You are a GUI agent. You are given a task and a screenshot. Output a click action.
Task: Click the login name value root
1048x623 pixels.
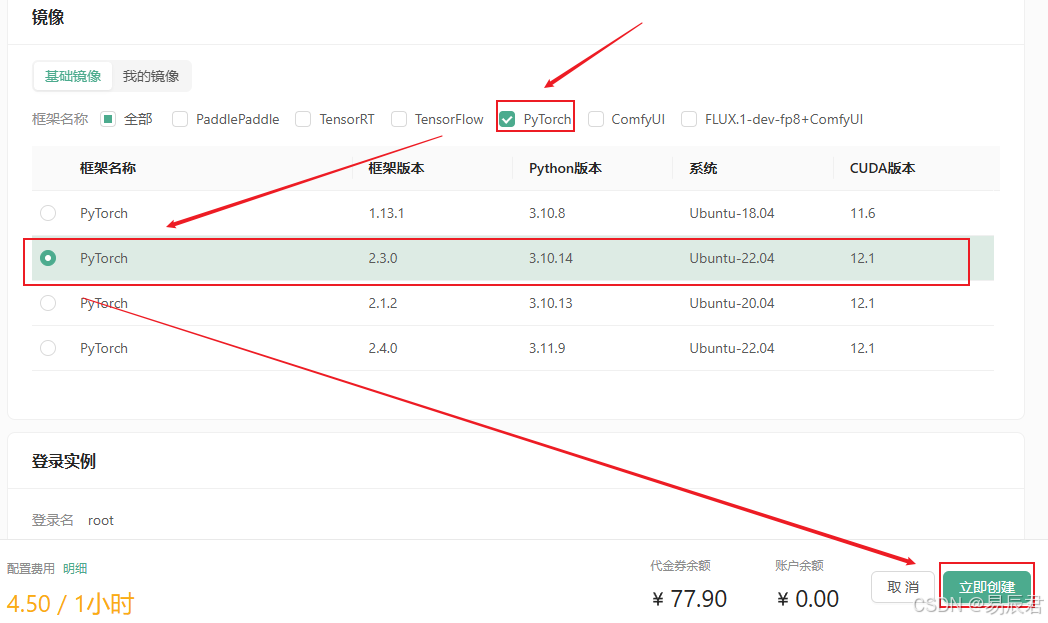[101, 520]
